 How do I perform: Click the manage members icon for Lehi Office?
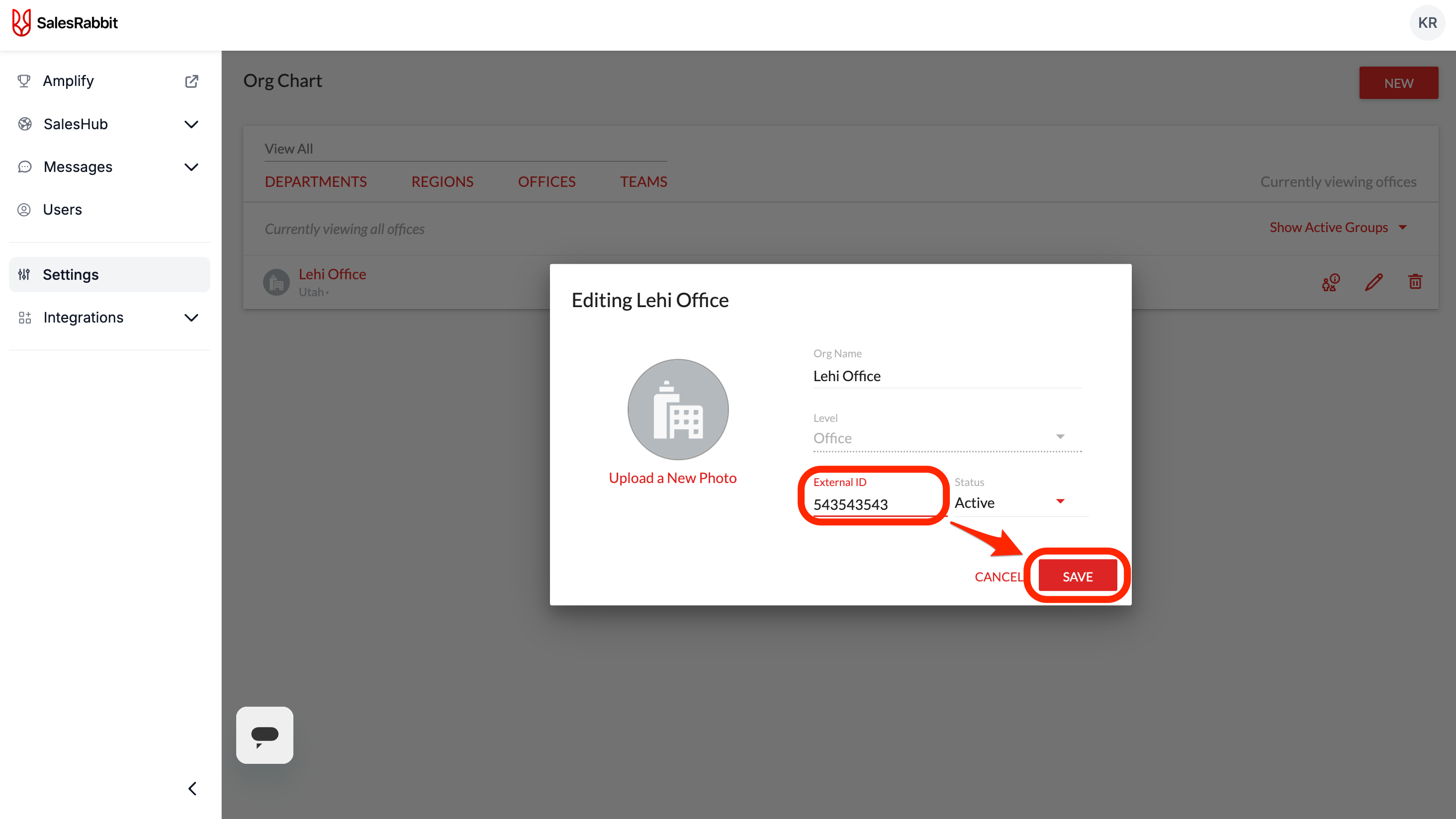[1331, 282]
